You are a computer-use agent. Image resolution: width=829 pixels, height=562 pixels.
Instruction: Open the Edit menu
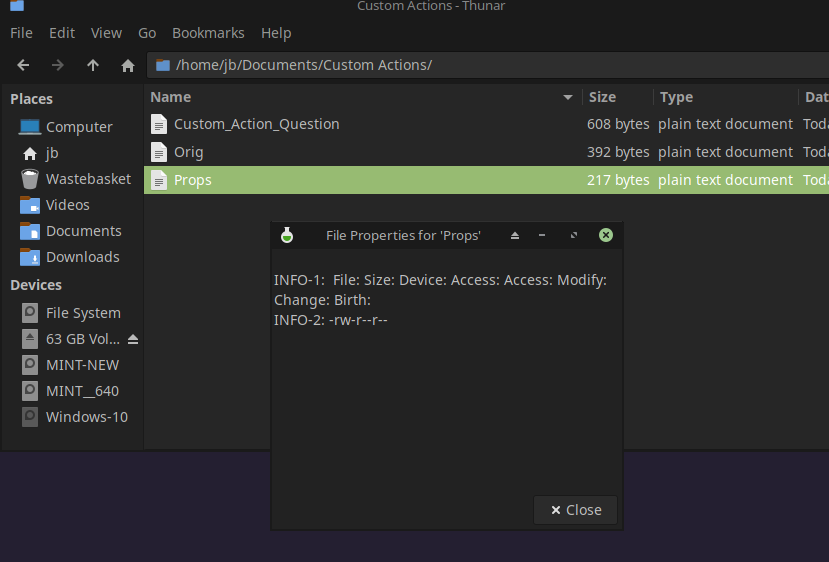[62, 33]
